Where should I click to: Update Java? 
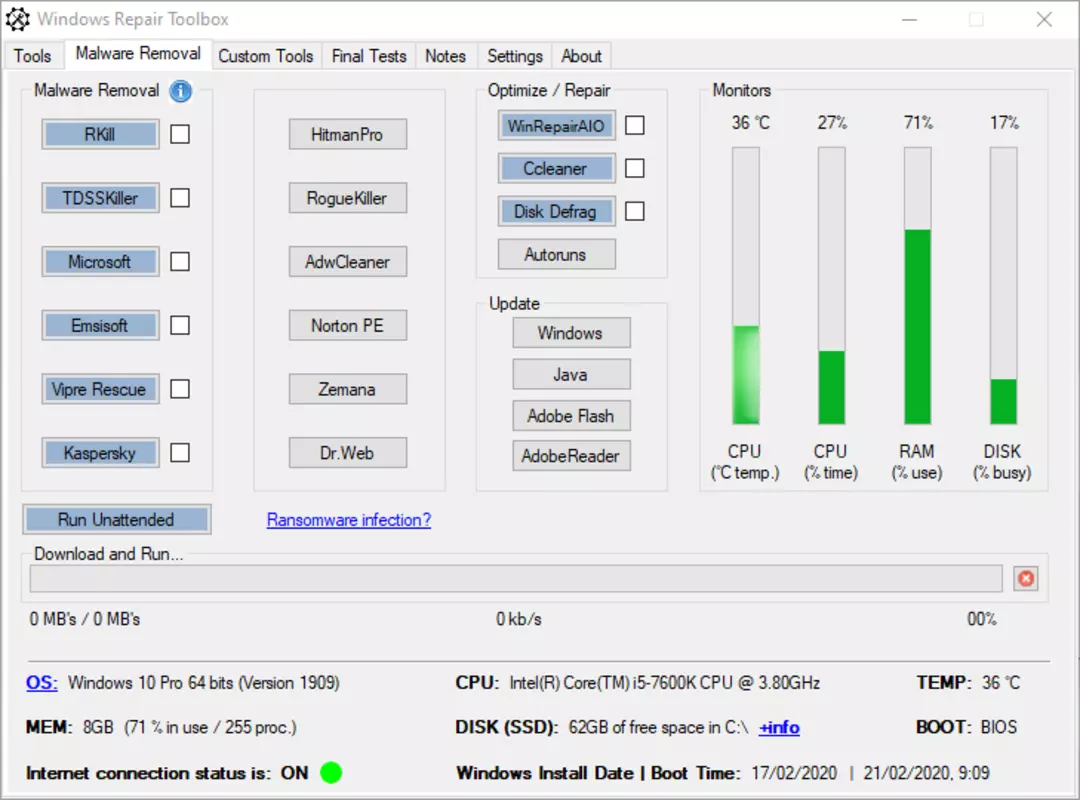point(571,374)
